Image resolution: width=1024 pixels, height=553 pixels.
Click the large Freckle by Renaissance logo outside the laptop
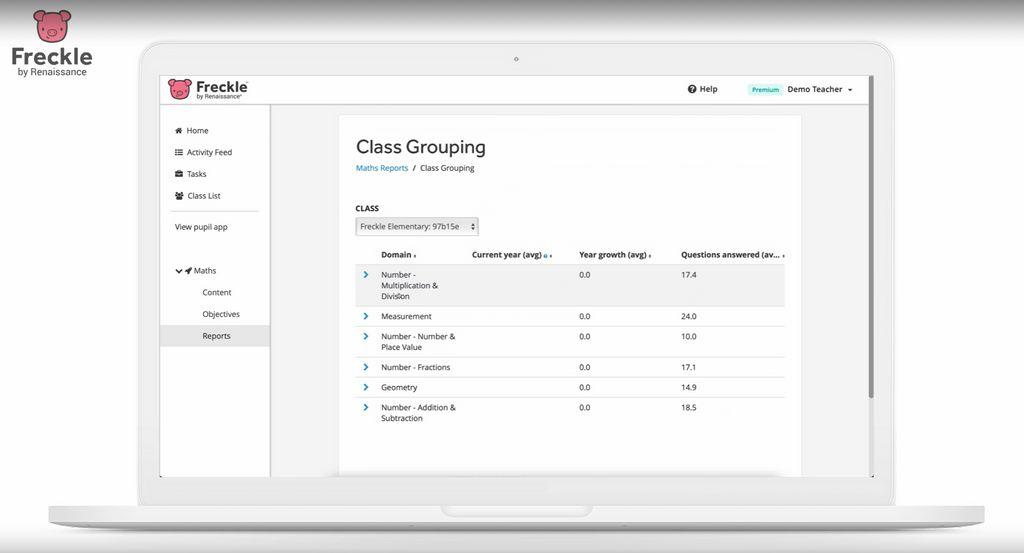(x=52, y=43)
